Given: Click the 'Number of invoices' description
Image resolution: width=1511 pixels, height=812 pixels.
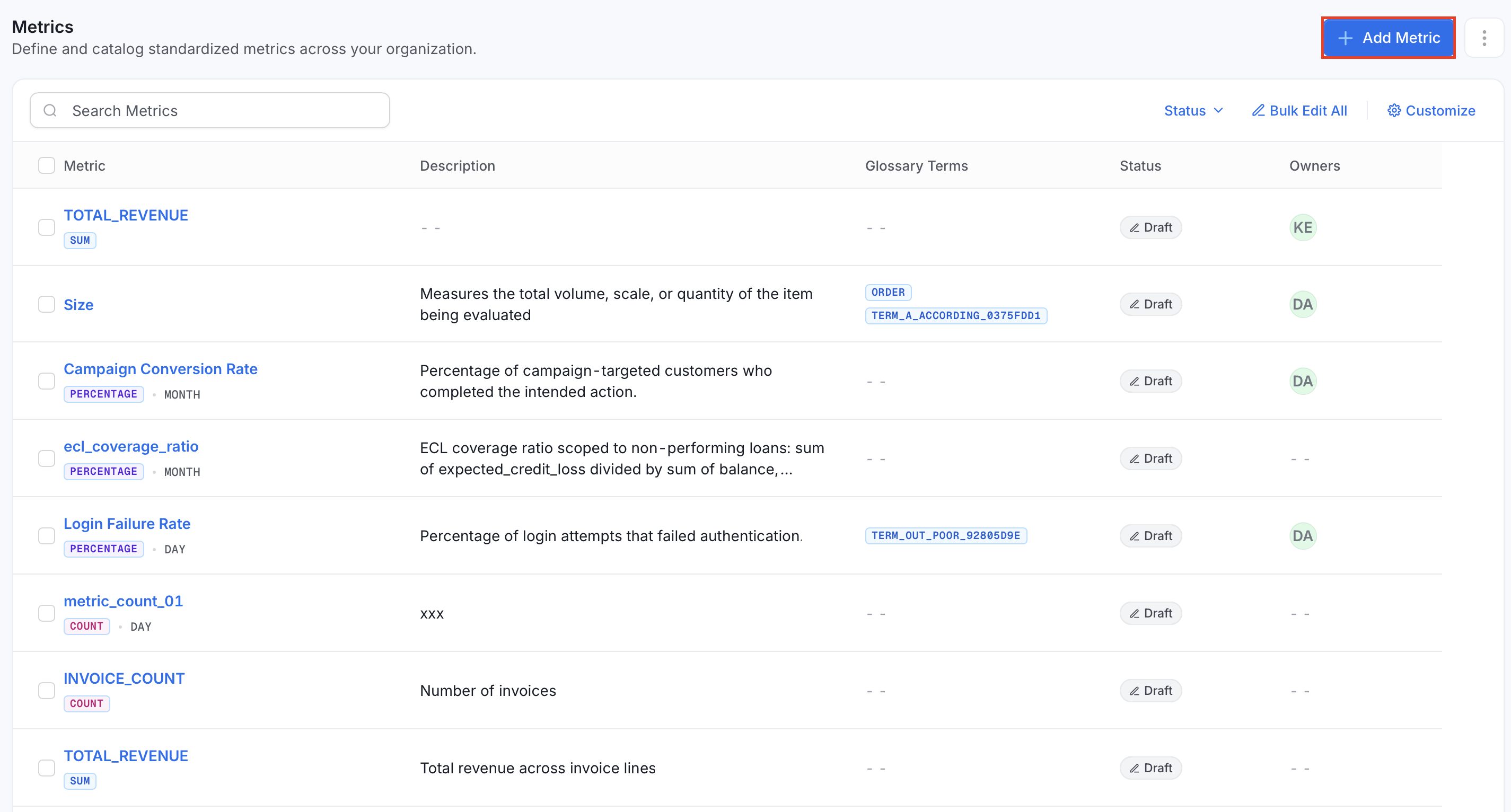Looking at the screenshot, I should click(x=488, y=691).
